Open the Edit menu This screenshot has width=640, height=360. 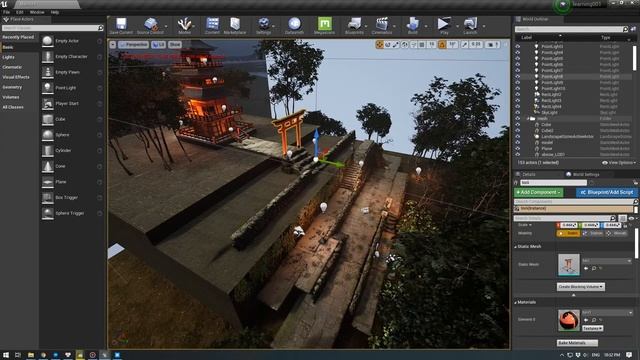click(x=20, y=12)
